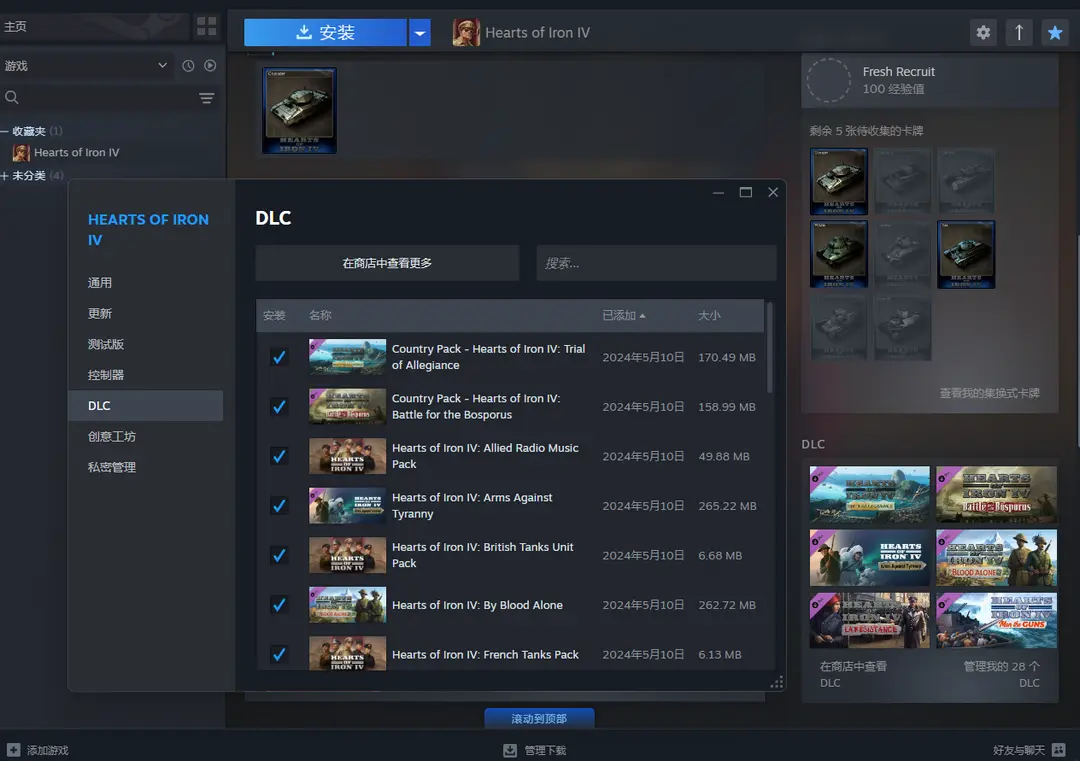The height and width of the screenshot is (761, 1080).
Task: Click 滚动到顶部 button
Action: coord(539,718)
